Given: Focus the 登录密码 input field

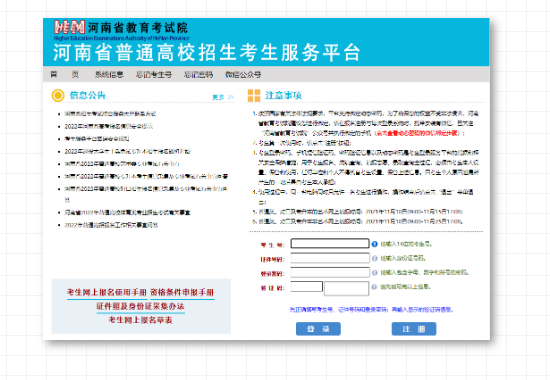Looking at the screenshot, I should tap(330, 272).
